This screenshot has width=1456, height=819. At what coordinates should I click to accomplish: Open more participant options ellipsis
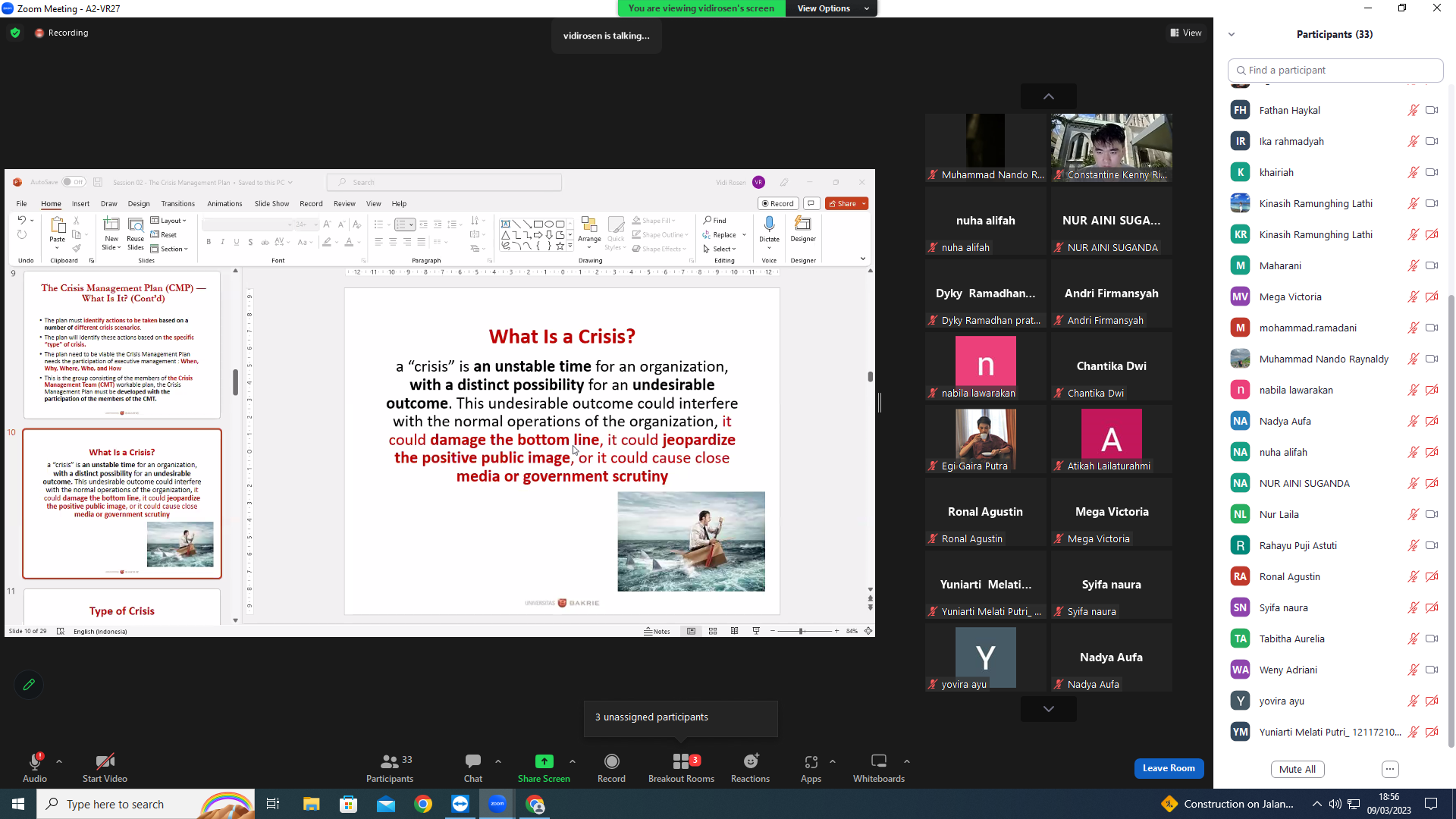coord(1390,769)
